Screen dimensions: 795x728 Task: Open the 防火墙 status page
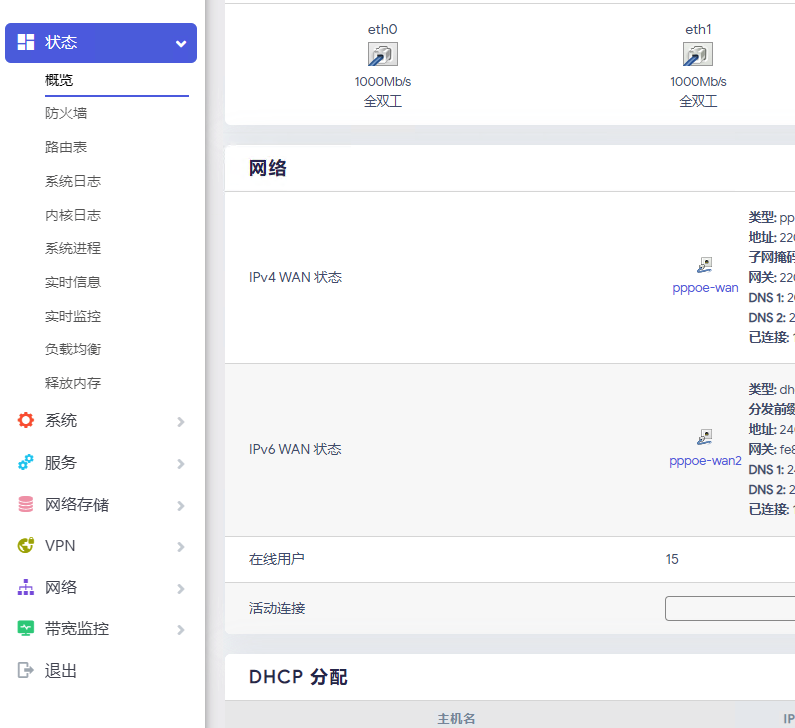tap(66, 113)
